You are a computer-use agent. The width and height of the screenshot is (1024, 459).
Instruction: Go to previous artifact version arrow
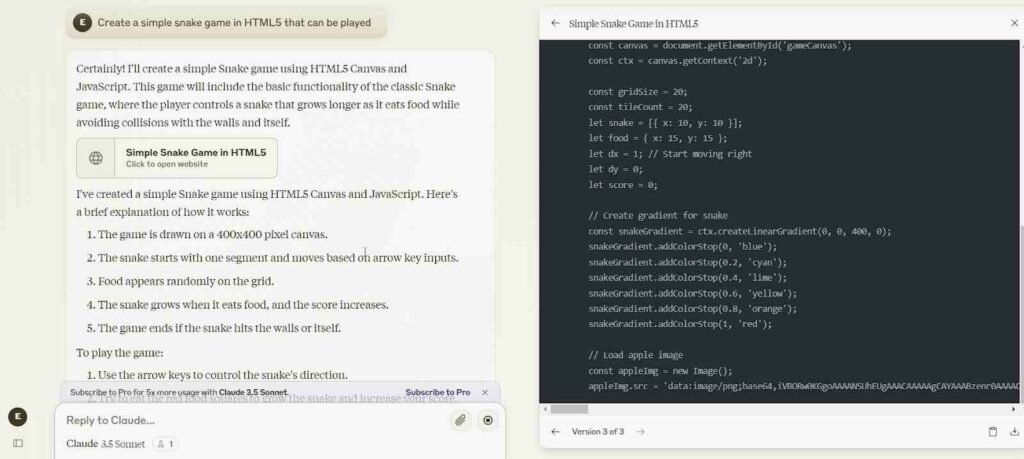point(555,432)
